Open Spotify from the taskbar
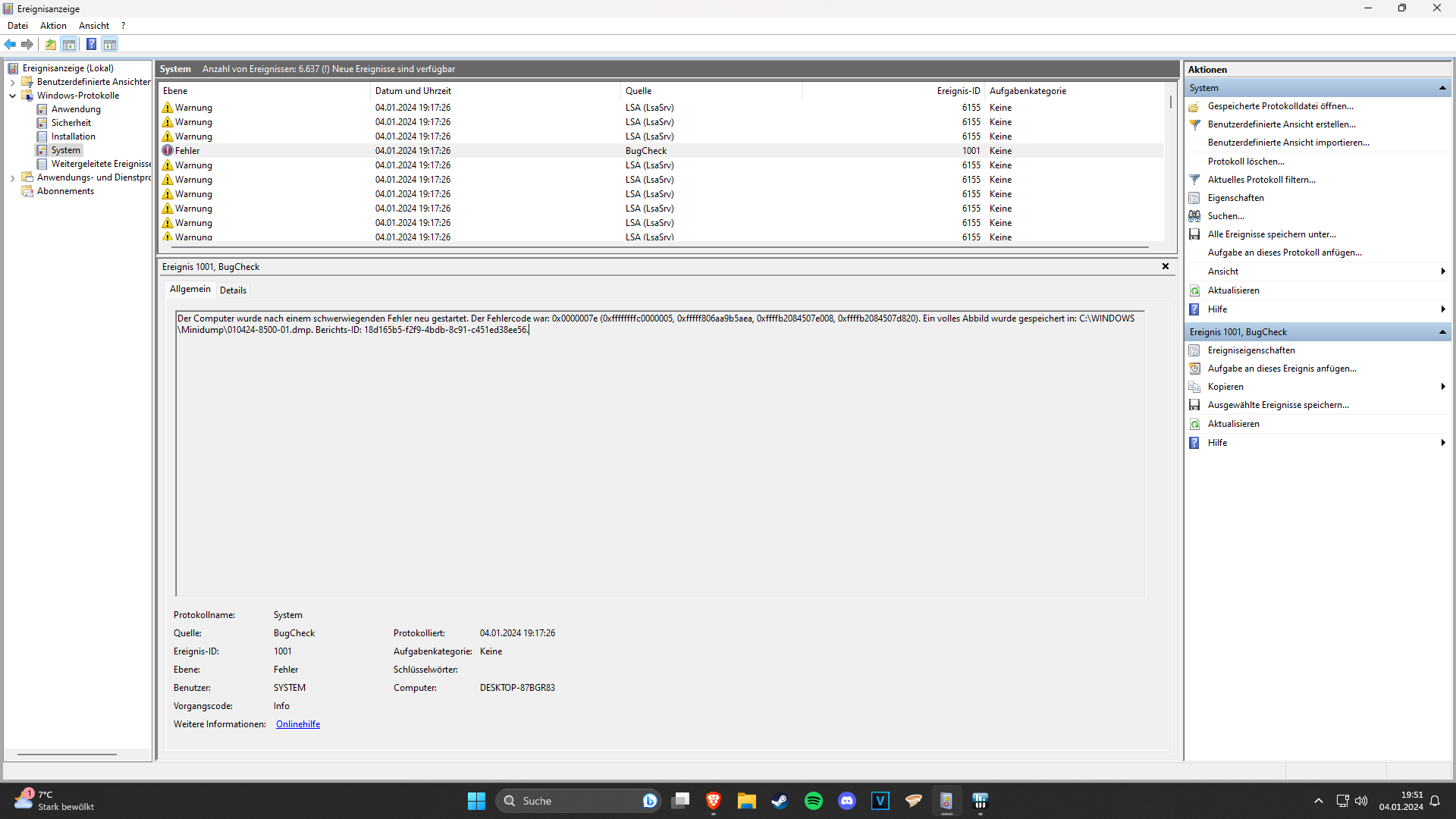Viewport: 1456px width, 819px height. click(x=813, y=801)
